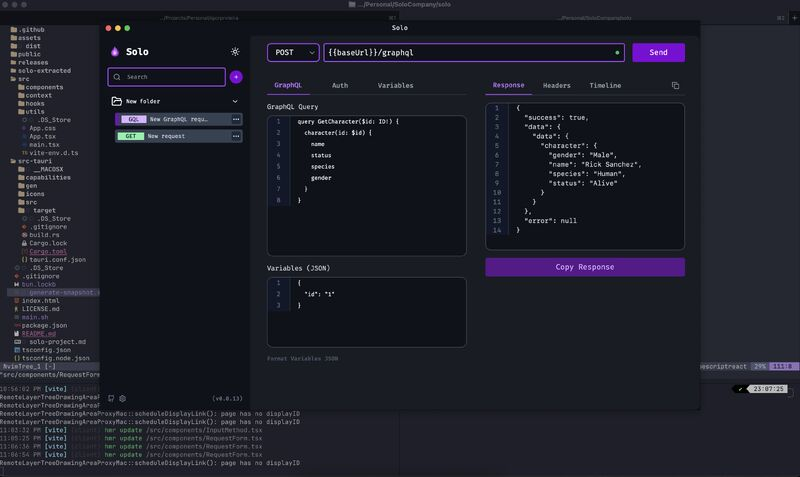Click the "error": null response line

click(550, 221)
